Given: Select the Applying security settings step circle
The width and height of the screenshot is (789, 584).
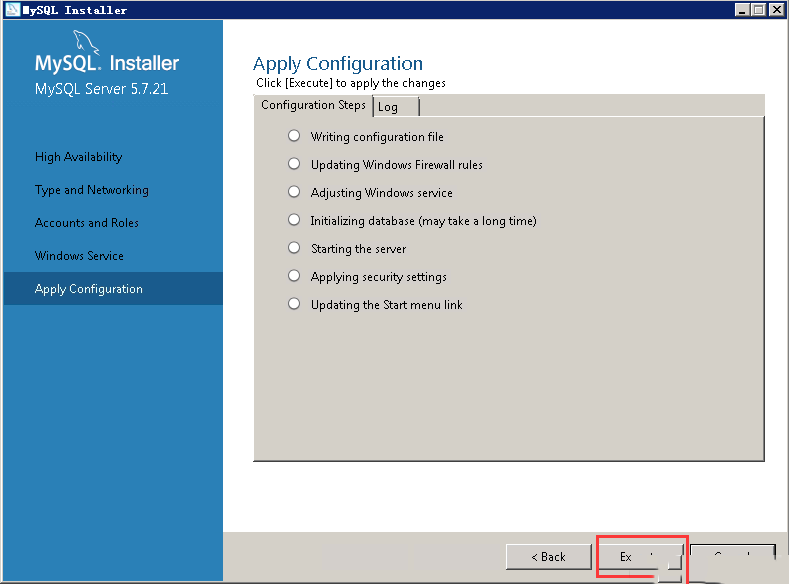Looking at the screenshot, I should pos(294,276).
